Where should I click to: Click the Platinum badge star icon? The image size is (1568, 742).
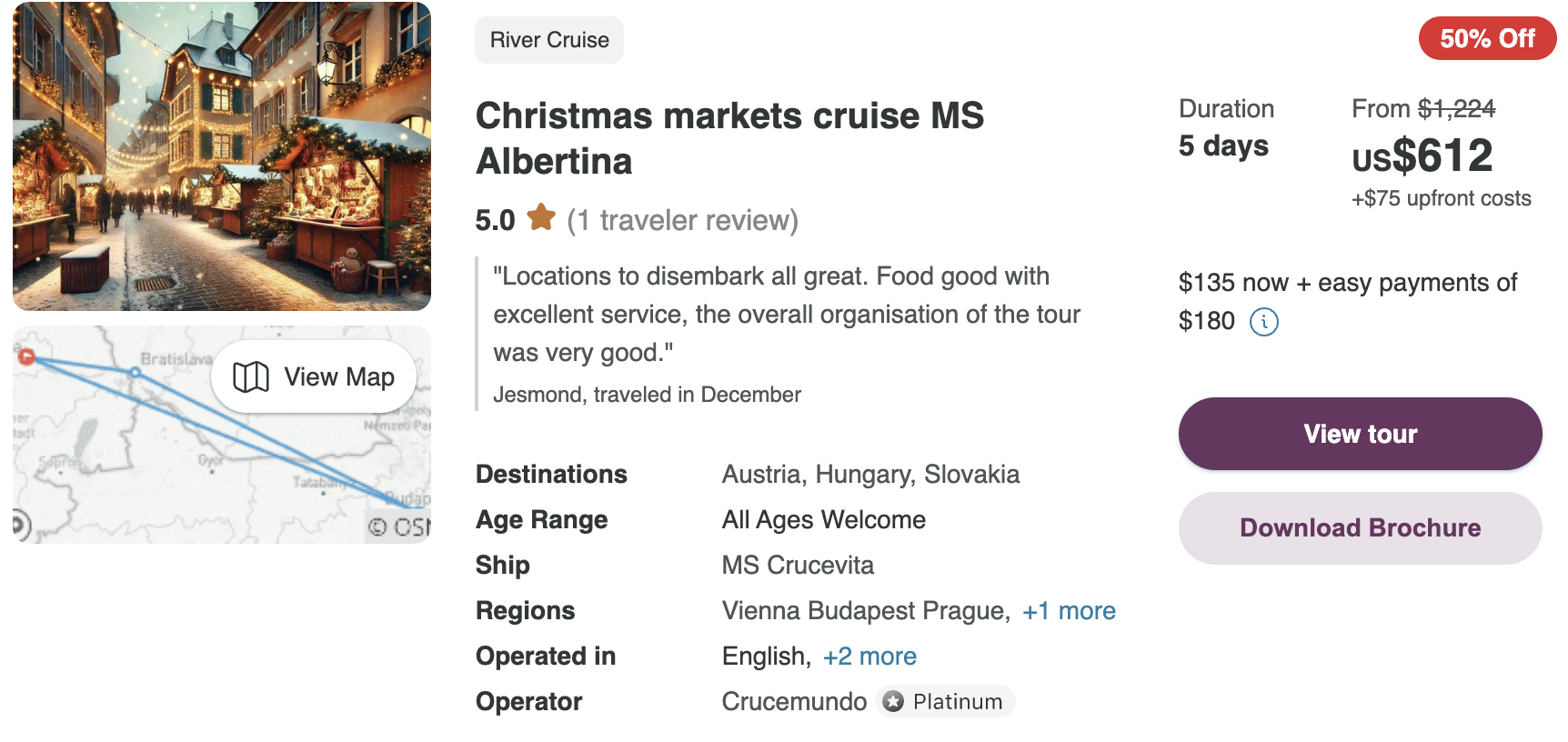[x=893, y=701]
